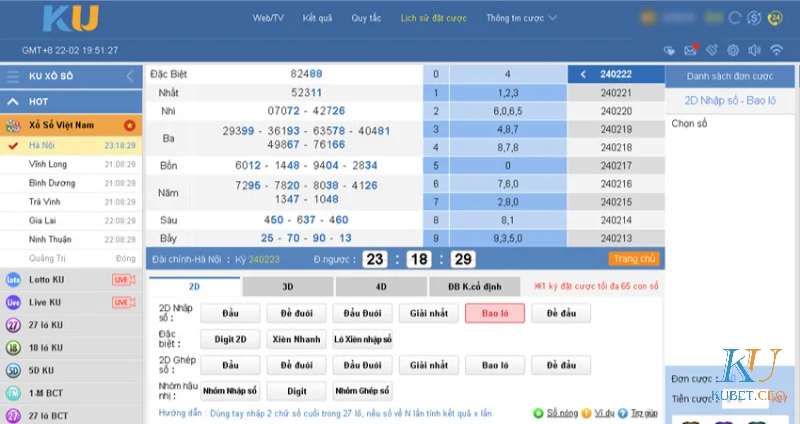Open the settings gear icon

733,50
